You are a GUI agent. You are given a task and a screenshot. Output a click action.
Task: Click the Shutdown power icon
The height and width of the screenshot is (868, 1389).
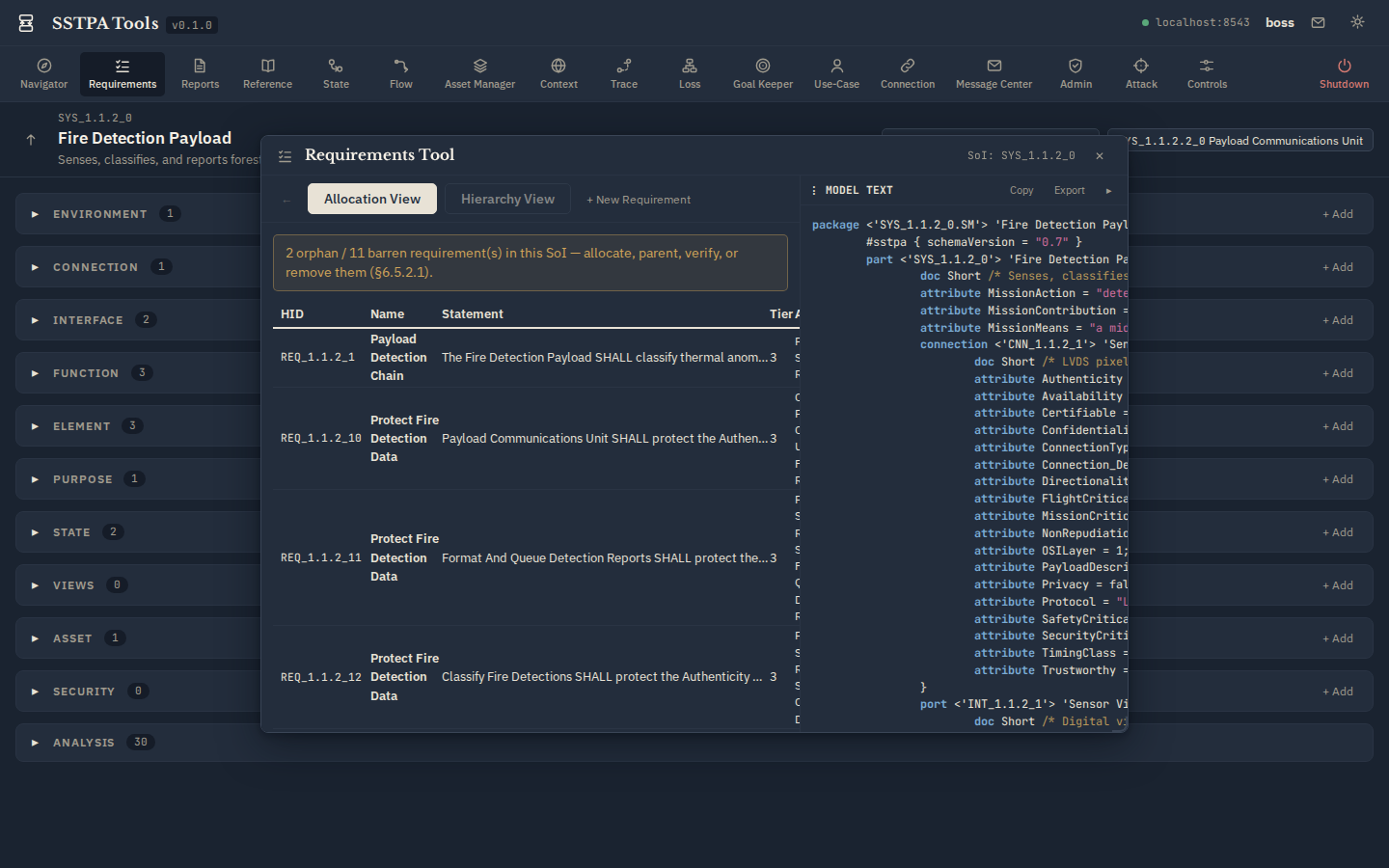click(x=1344, y=66)
